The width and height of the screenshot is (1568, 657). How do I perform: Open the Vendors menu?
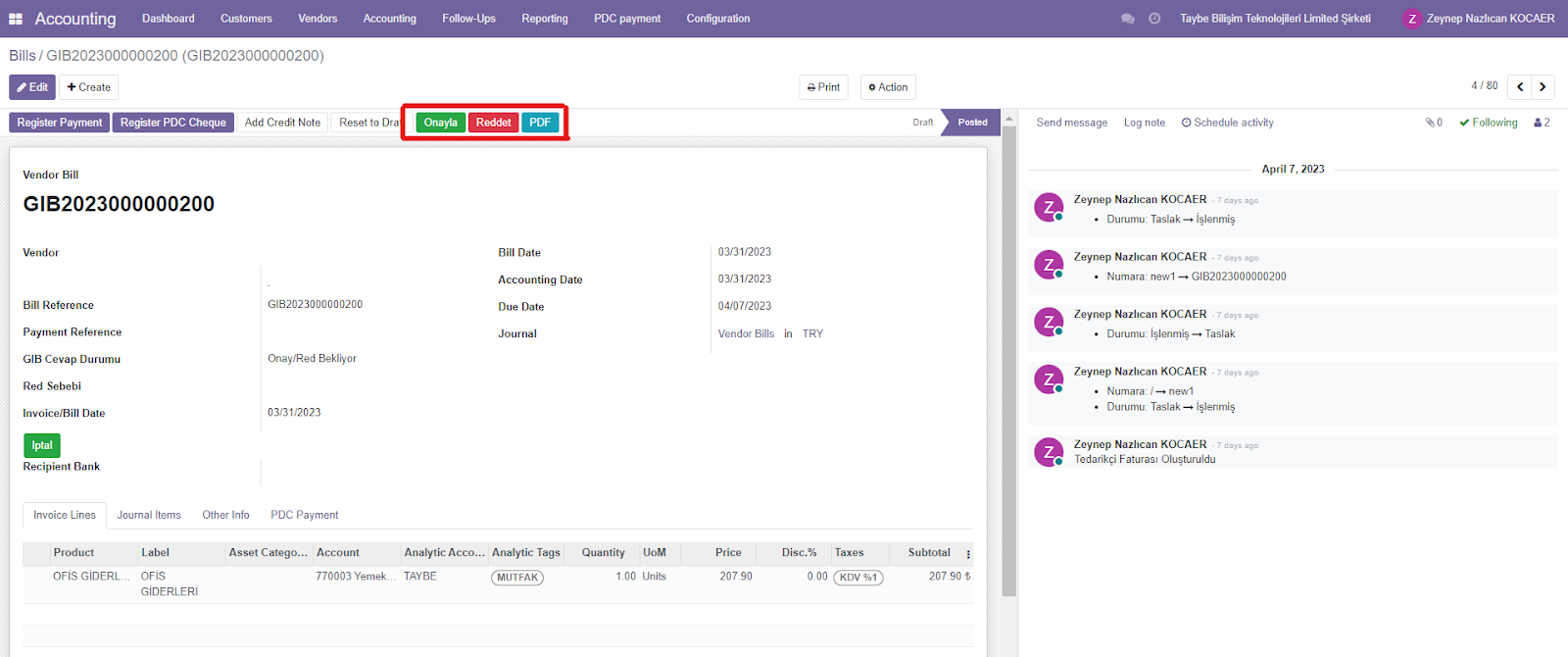pyautogui.click(x=318, y=19)
